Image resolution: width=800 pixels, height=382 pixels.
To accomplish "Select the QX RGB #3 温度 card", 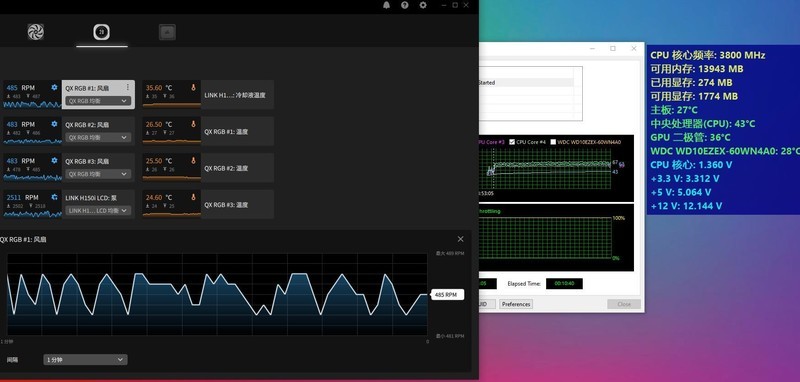I will tap(208, 204).
